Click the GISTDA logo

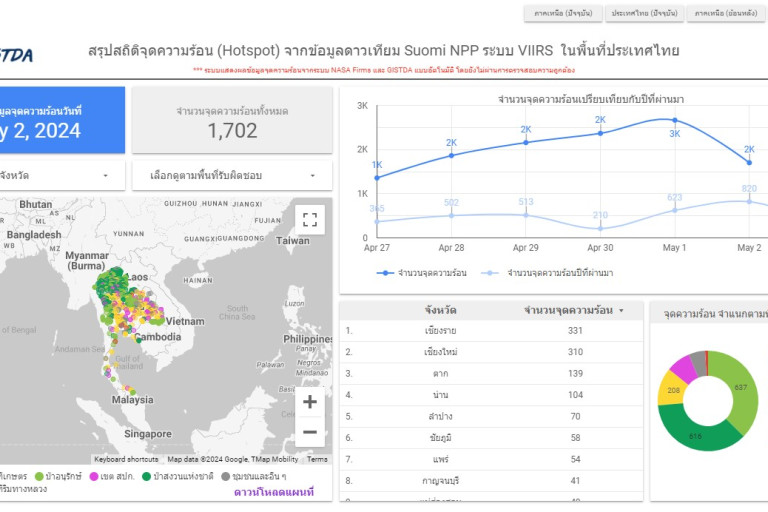(16, 54)
